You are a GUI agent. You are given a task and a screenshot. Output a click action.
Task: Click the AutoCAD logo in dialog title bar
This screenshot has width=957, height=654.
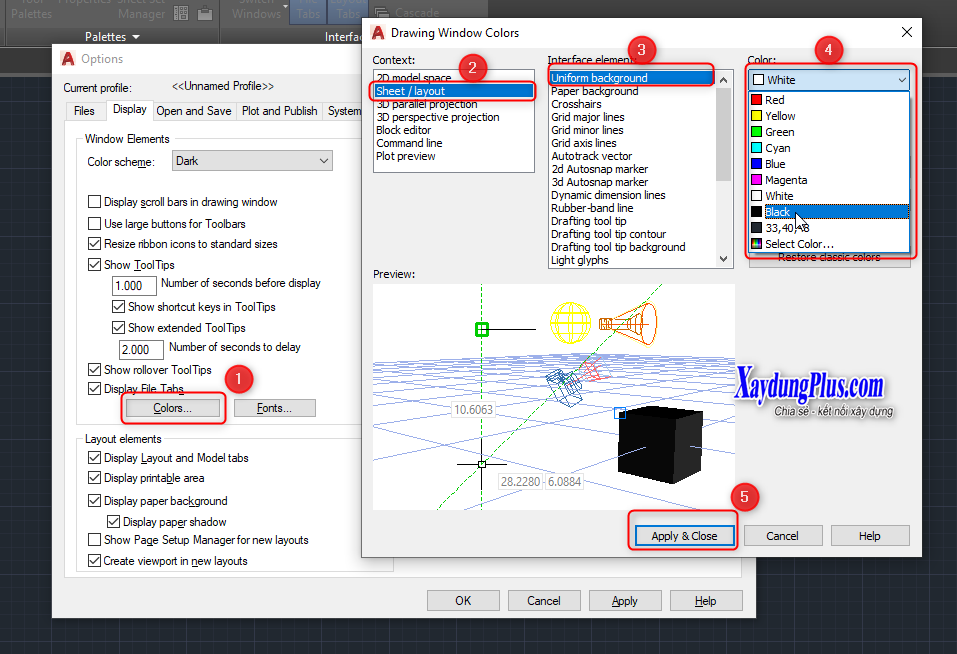[x=378, y=32]
